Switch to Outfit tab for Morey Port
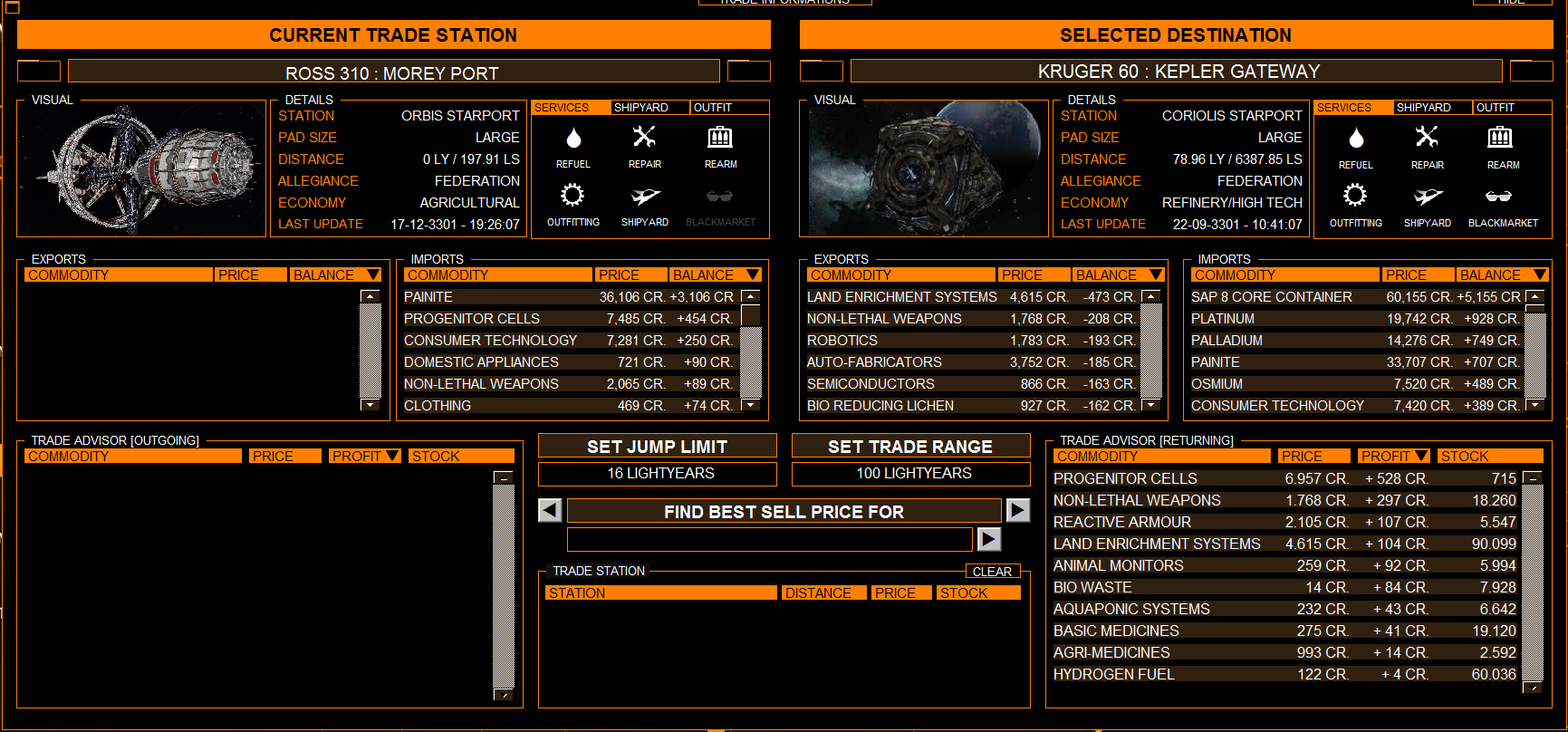 point(730,107)
